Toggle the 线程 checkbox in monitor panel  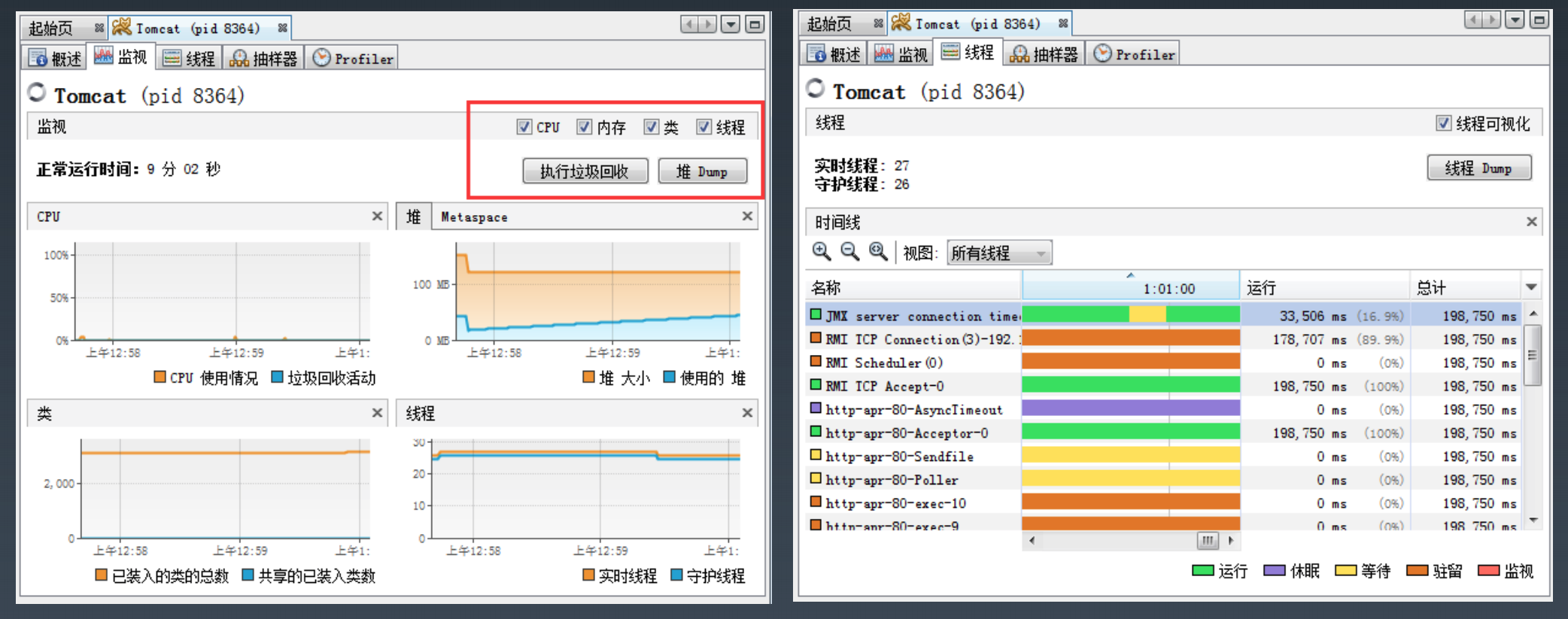(703, 127)
